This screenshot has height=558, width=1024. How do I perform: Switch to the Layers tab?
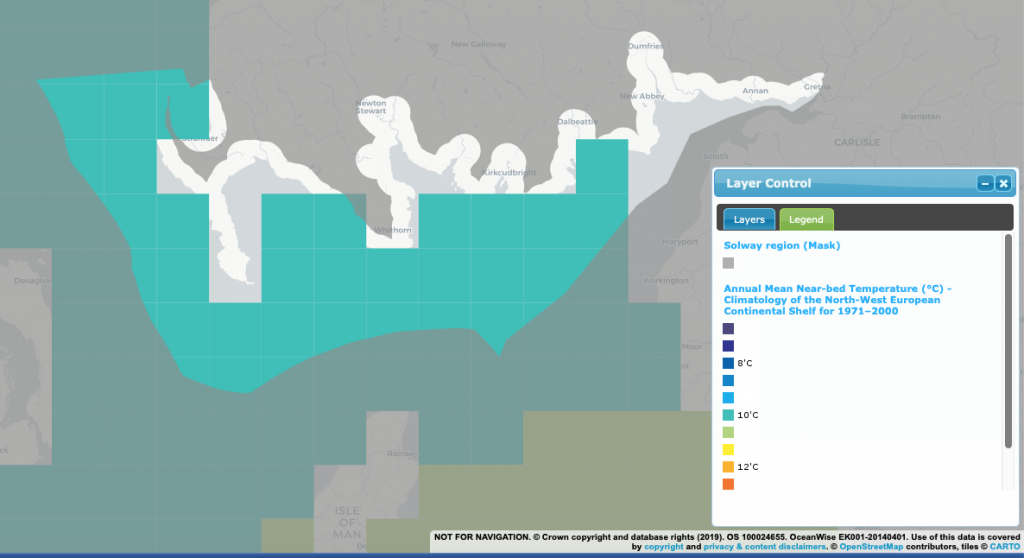(749, 219)
